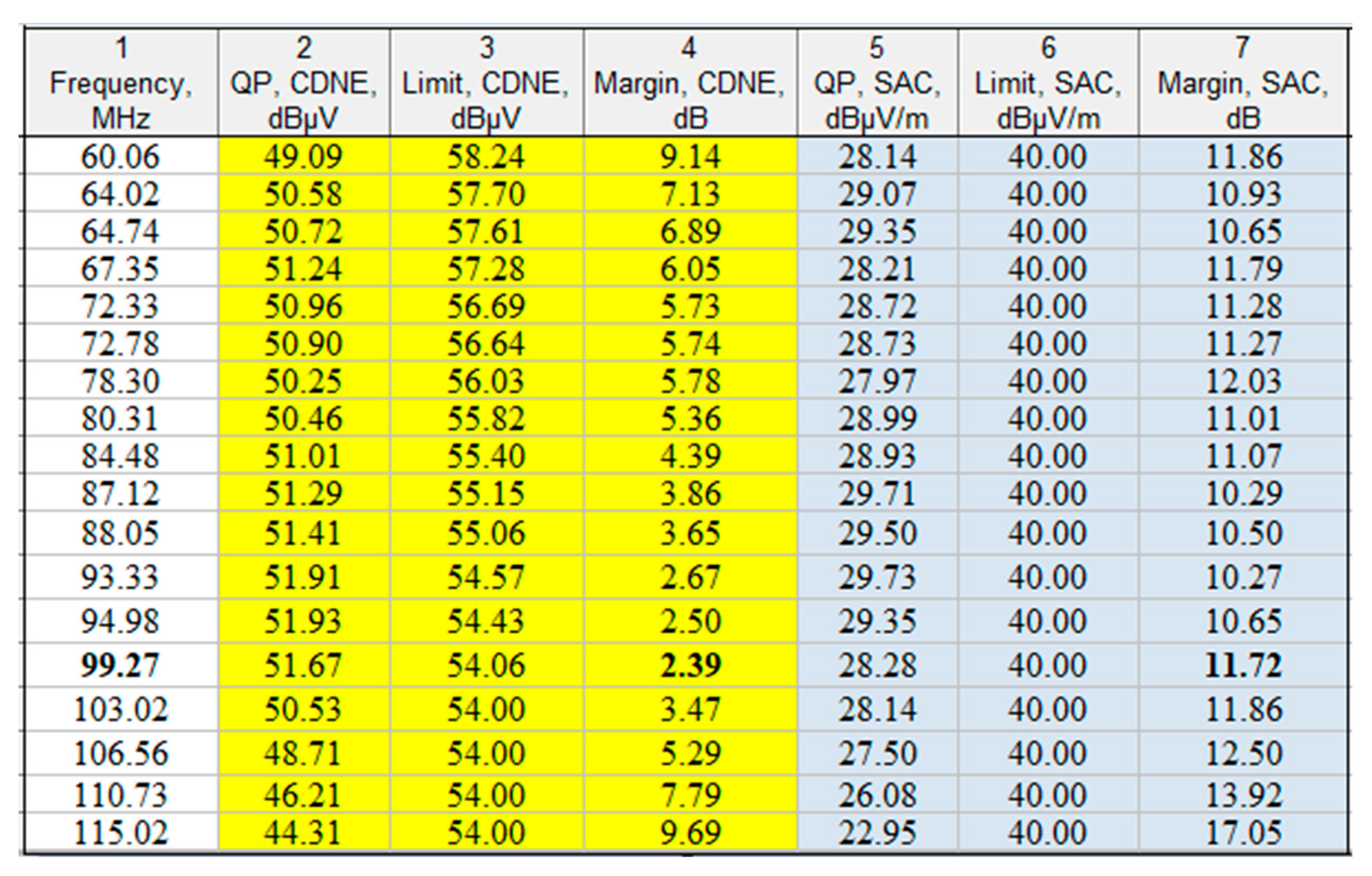The height and width of the screenshot is (876, 1372).
Task: Select the bold frequency cell 99.27
Action: coord(120,664)
